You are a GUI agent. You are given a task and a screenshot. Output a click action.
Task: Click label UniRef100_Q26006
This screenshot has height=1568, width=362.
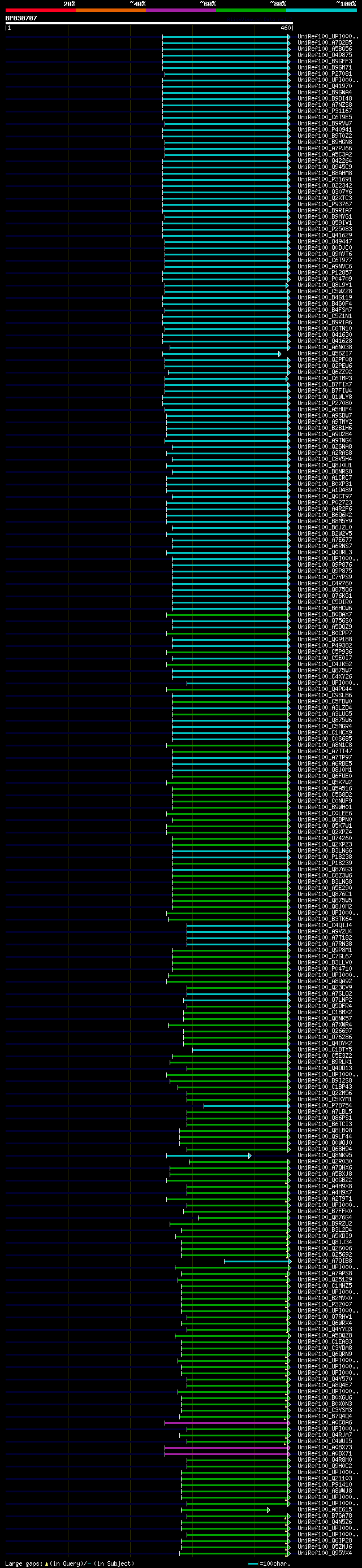tap(324, 1248)
